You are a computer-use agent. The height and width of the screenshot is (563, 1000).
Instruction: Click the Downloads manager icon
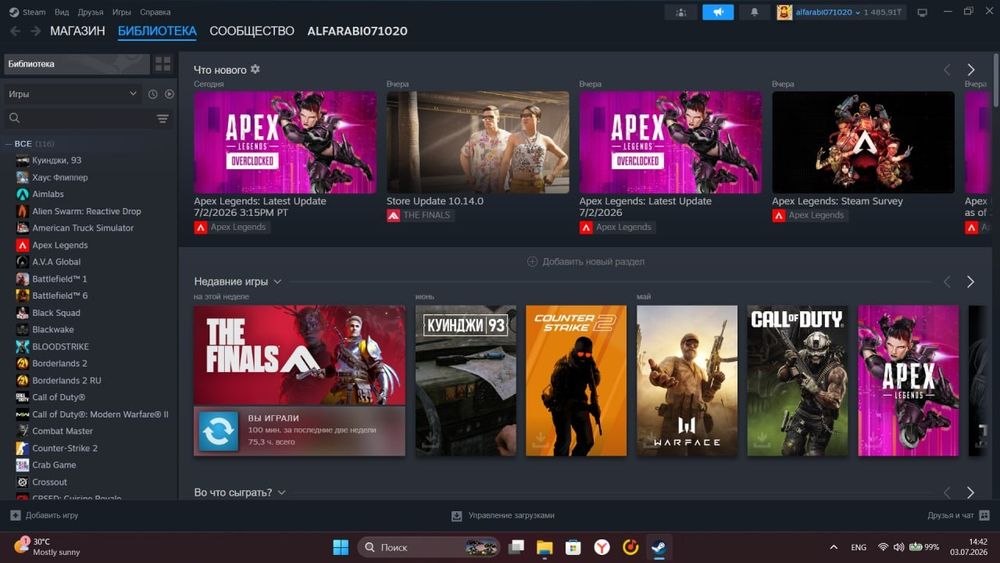pos(457,516)
